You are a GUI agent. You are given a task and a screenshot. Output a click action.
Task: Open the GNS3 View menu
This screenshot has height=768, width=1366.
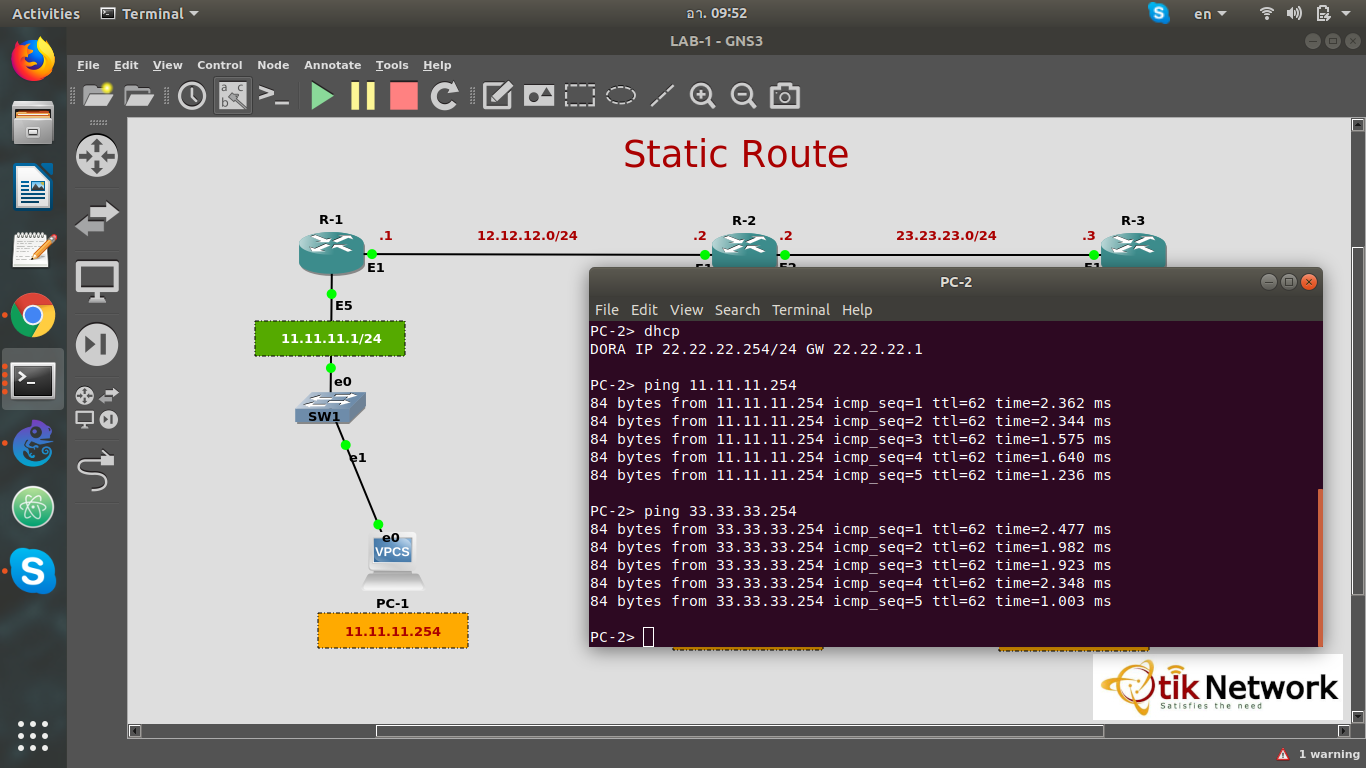pyautogui.click(x=168, y=65)
